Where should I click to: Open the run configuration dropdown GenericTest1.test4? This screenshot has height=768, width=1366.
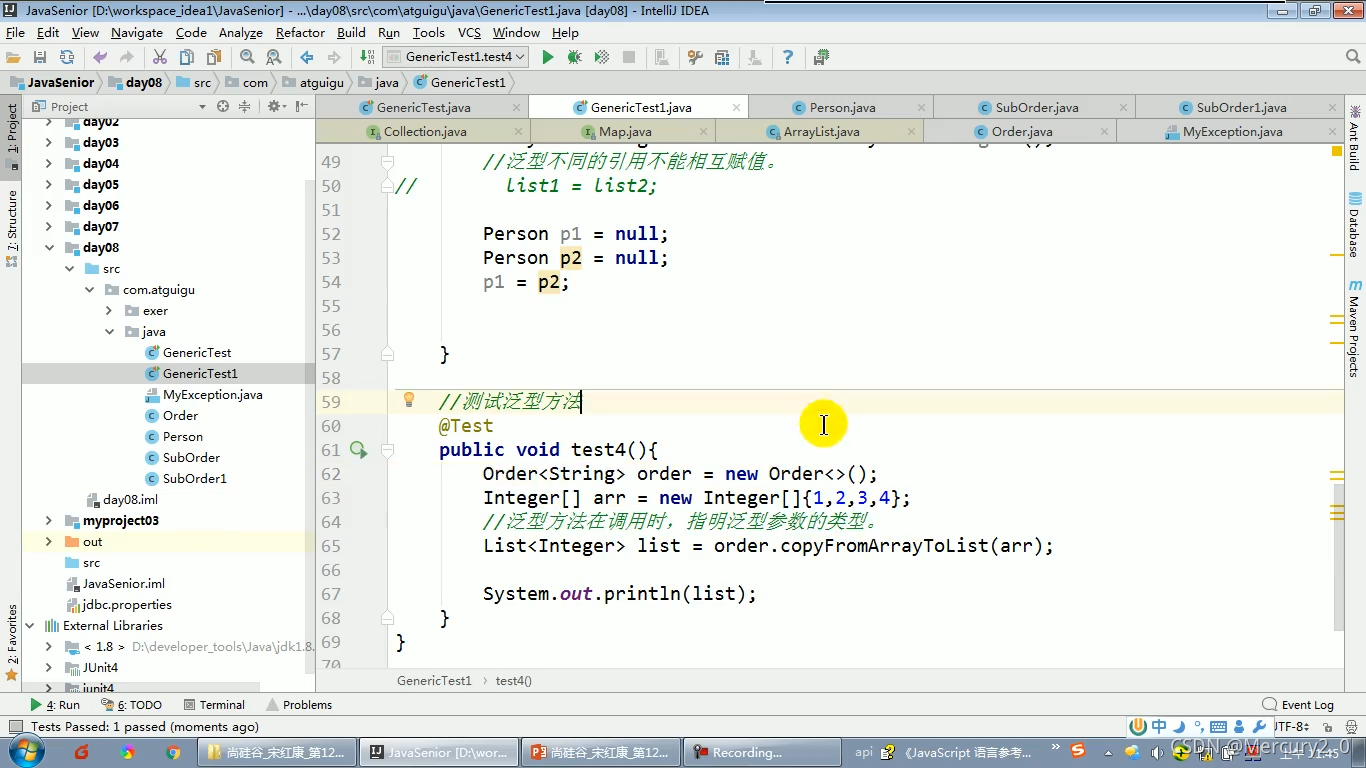click(455, 57)
